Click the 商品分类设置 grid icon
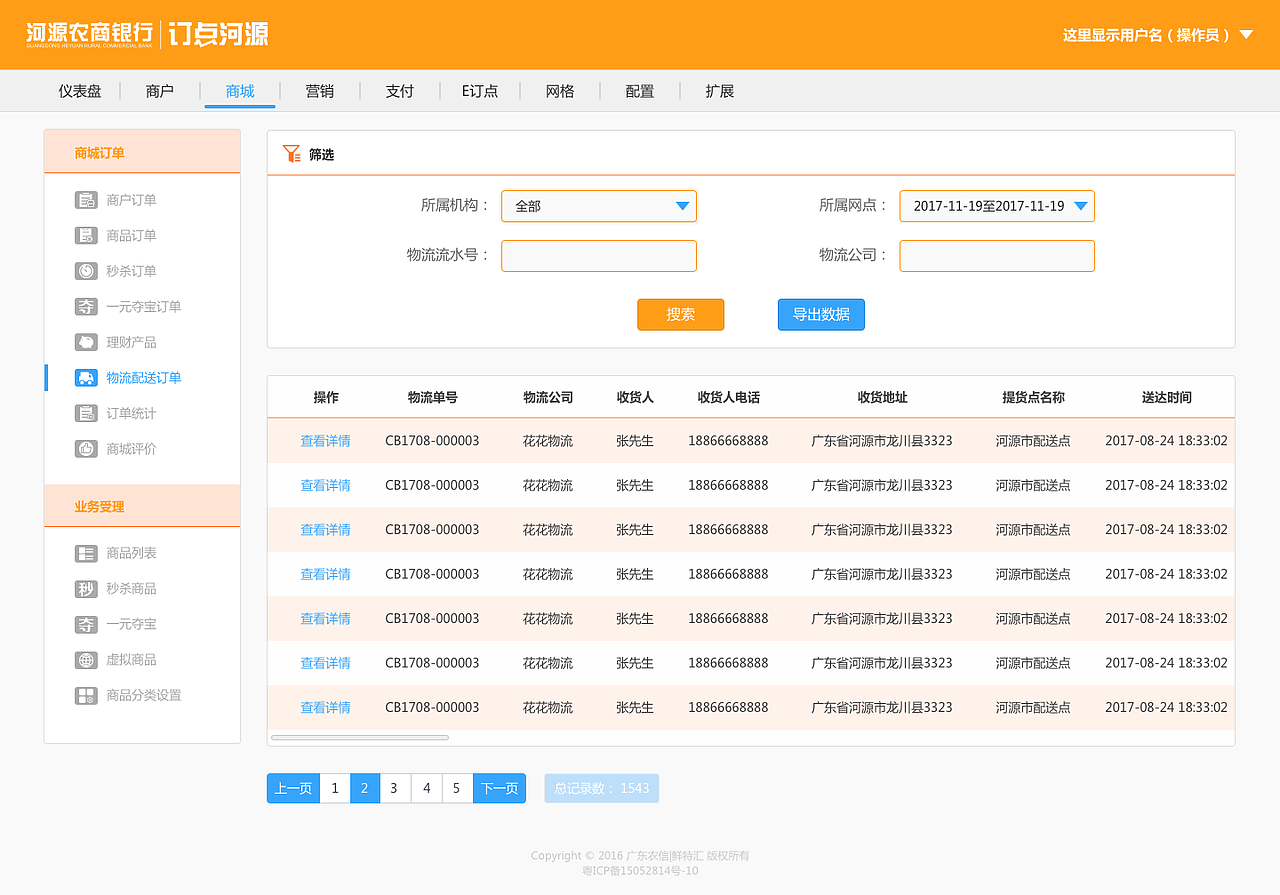1280x895 pixels. click(86, 695)
